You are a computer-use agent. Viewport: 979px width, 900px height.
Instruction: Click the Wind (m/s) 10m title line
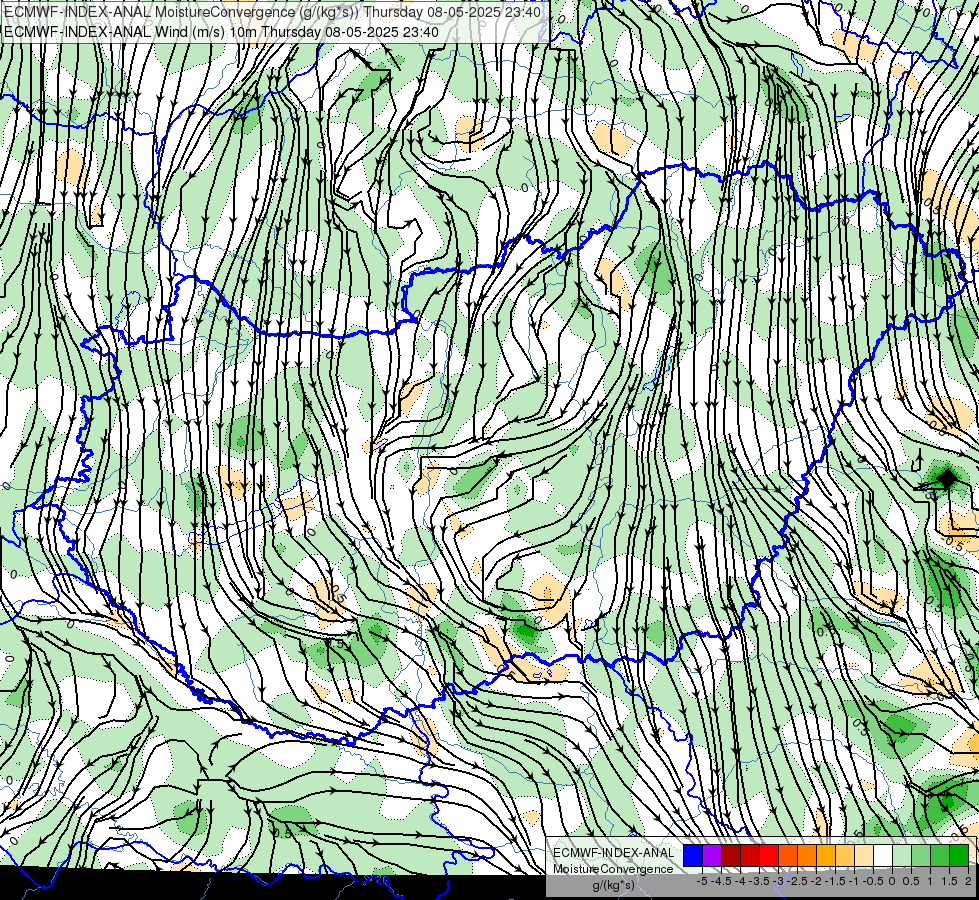coord(221,32)
